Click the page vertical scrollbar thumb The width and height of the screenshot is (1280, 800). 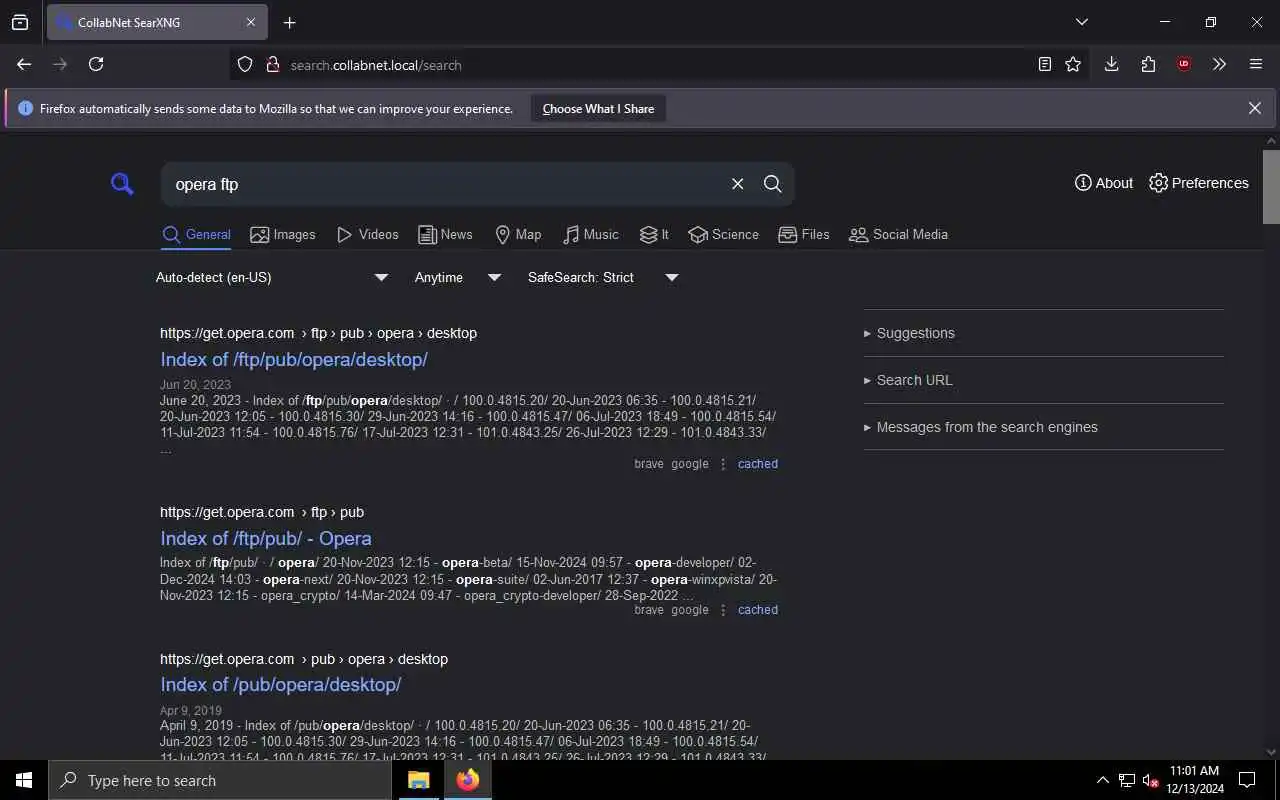1271,187
